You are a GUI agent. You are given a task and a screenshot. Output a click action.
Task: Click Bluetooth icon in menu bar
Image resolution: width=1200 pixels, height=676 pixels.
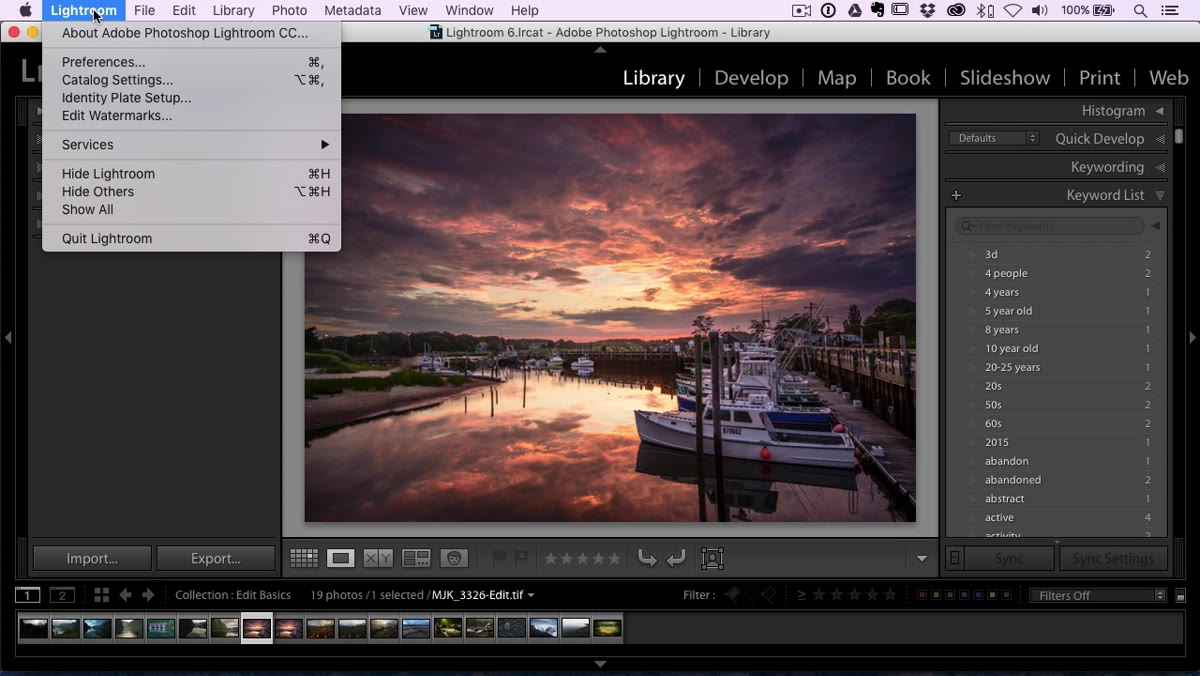click(x=985, y=10)
